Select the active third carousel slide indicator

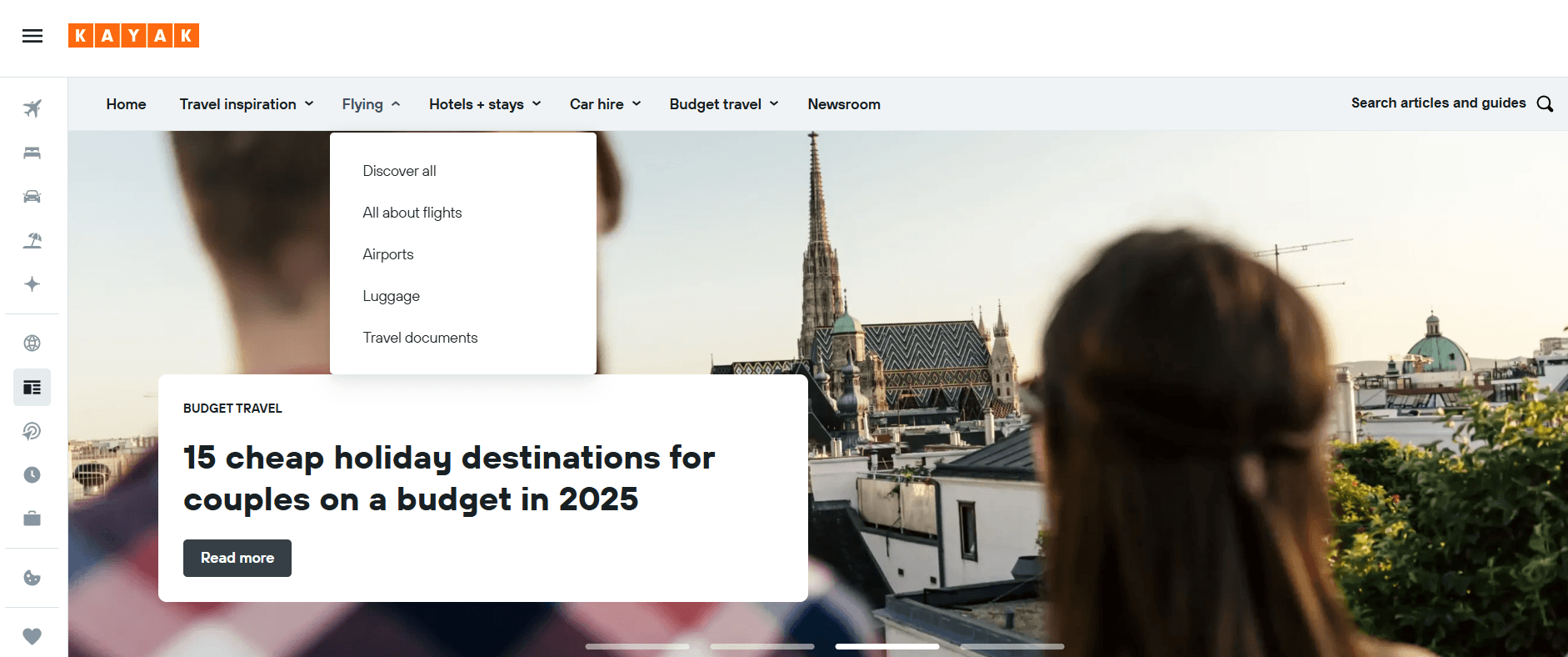(887, 646)
